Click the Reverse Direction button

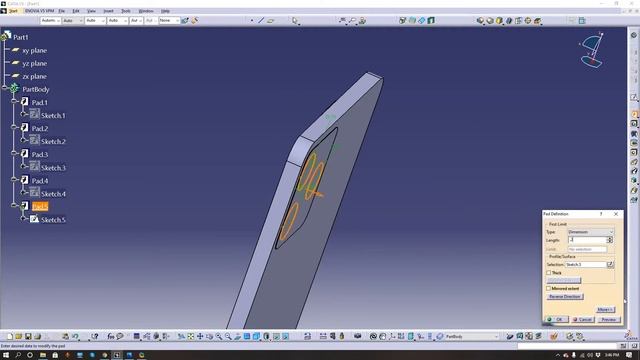coord(565,297)
